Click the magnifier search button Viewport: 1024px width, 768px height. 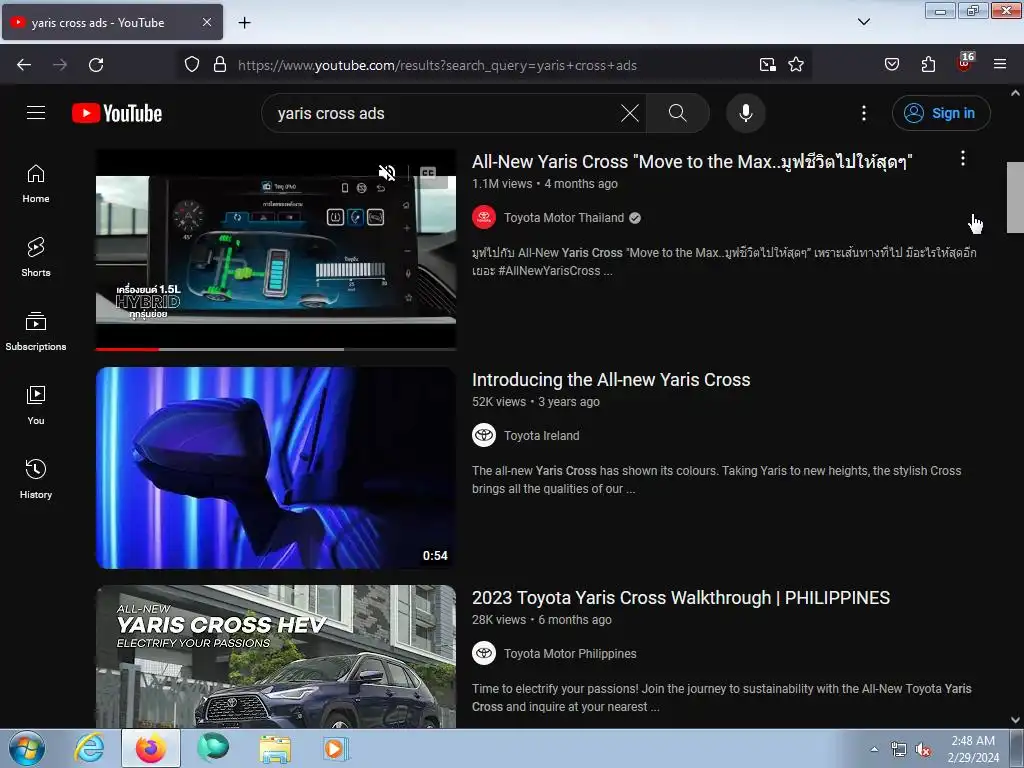[x=677, y=113]
